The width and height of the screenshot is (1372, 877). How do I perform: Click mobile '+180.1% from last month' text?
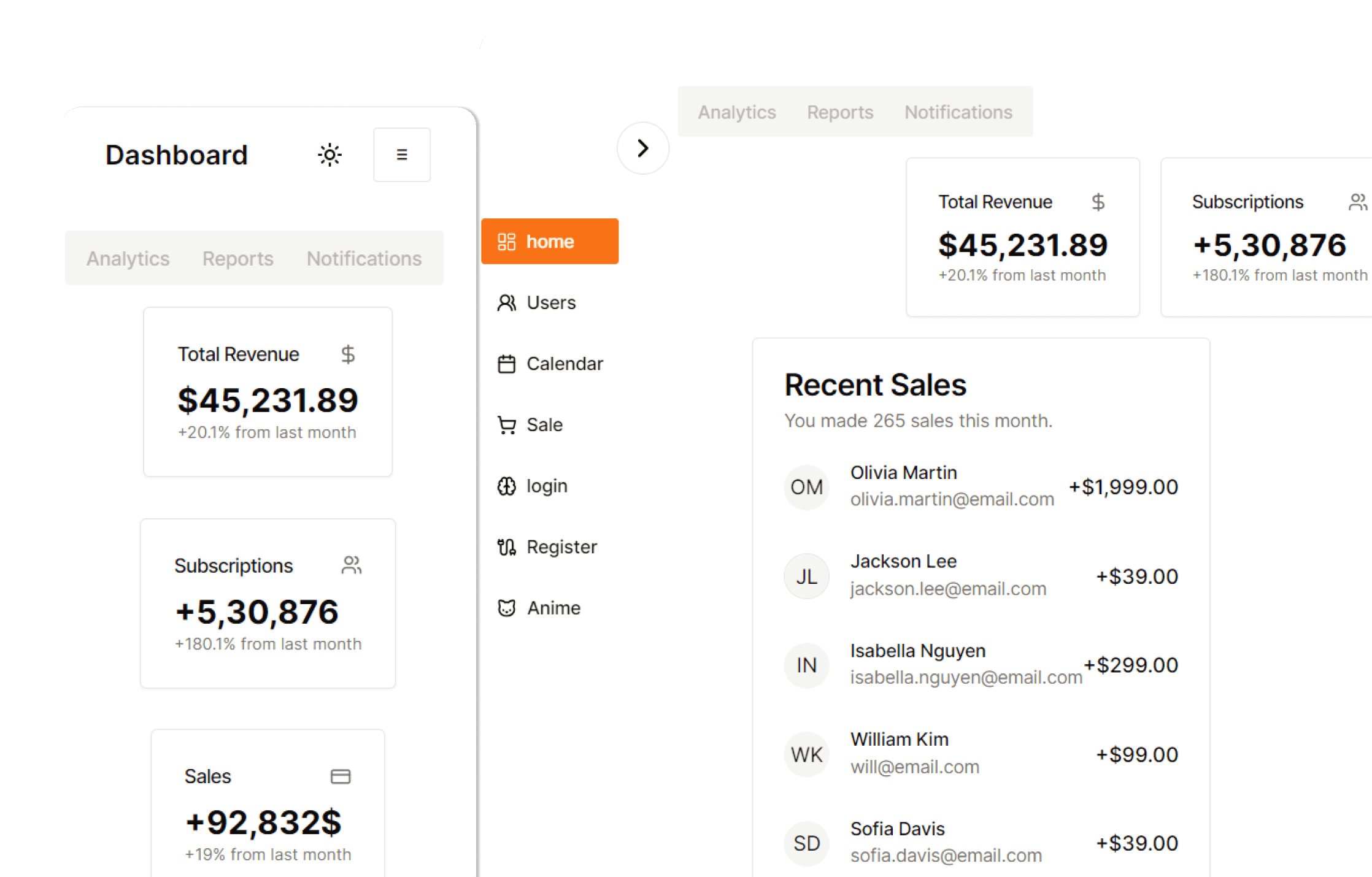point(268,644)
